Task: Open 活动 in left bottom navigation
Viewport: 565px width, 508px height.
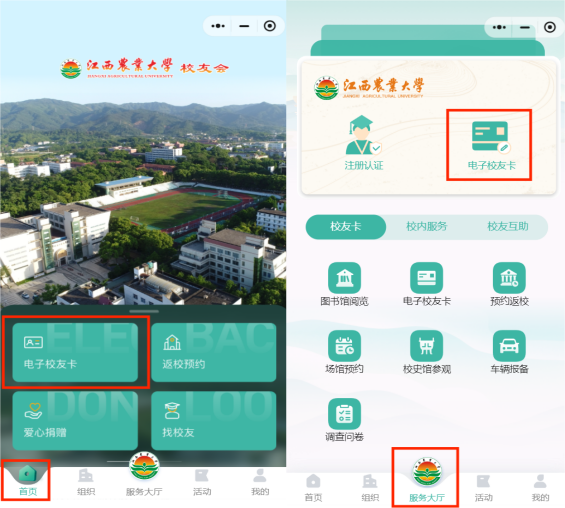Action: (202, 483)
